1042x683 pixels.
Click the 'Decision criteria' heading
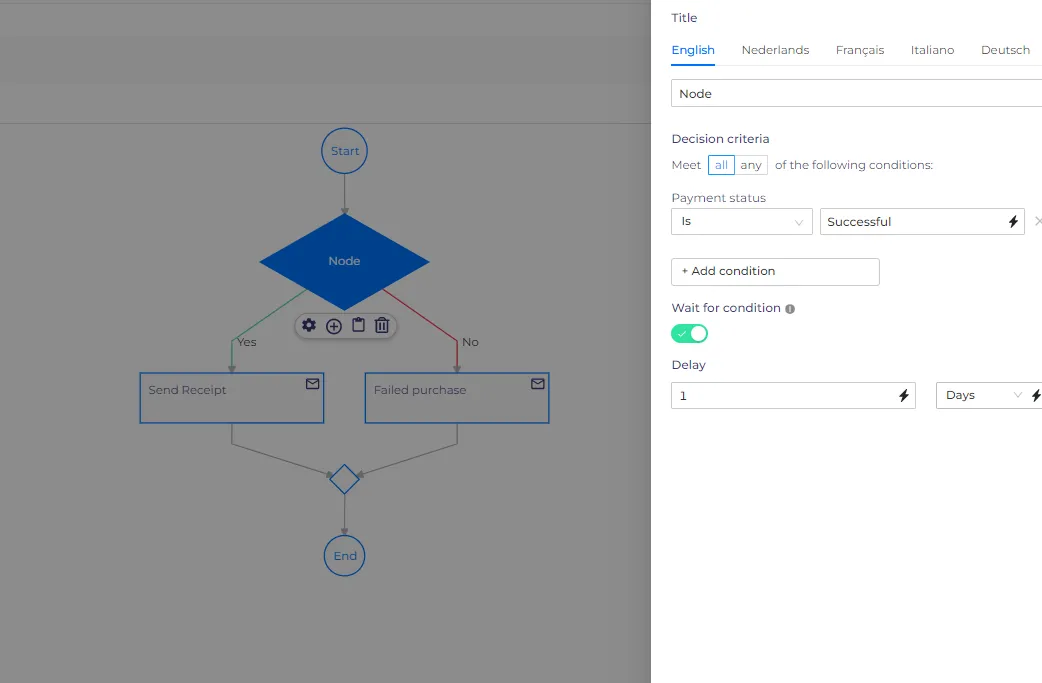point(720,139)
